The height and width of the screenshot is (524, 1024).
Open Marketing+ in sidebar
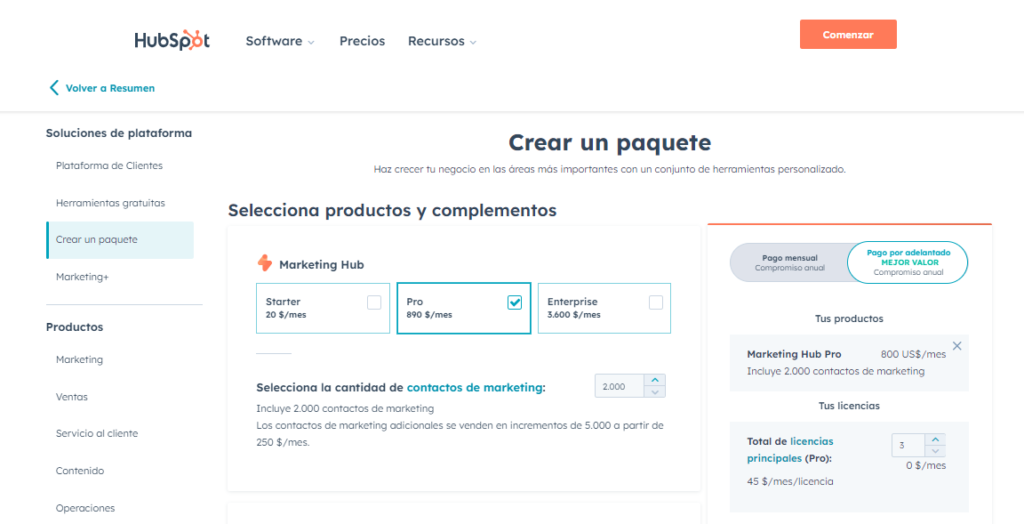click(x=82, y=277)
